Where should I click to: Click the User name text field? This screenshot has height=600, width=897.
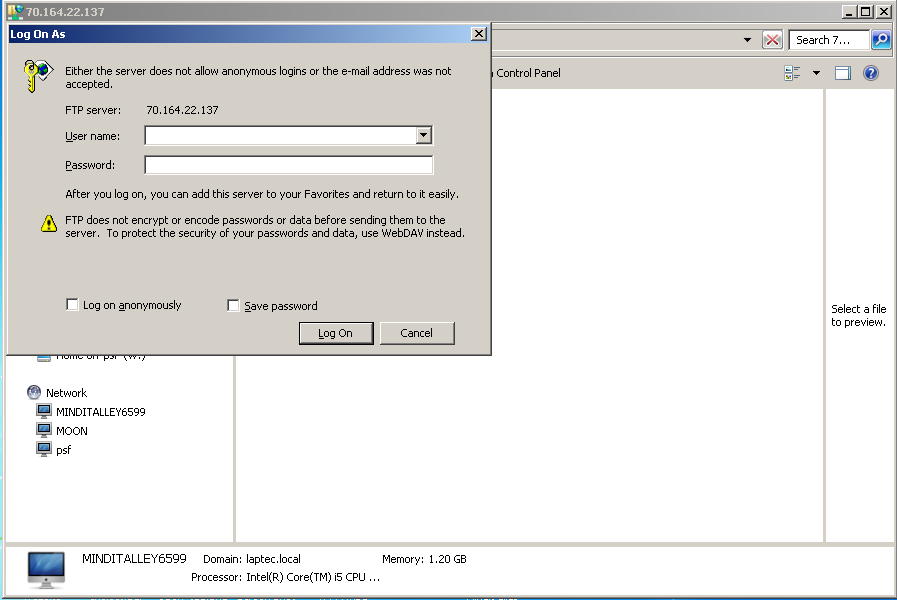pyautogui.click(x=280, y=136)
